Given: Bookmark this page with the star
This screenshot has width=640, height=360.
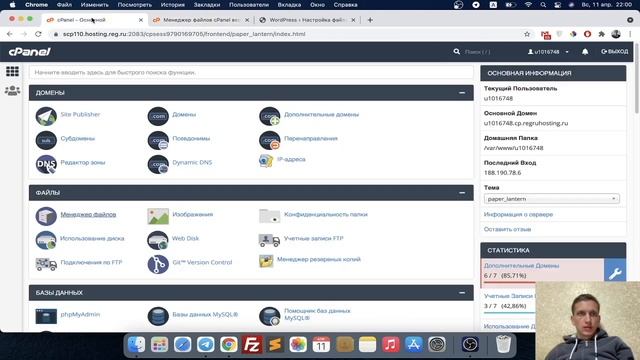Looking at the screenshot, I should pyautogui.click(x=527, y=34).
